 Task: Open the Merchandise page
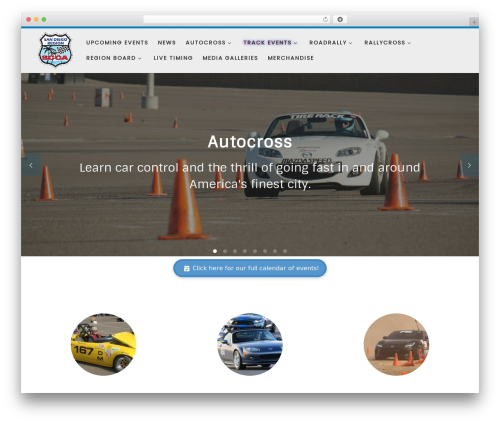pyautogui.click(x=291, y=58)
